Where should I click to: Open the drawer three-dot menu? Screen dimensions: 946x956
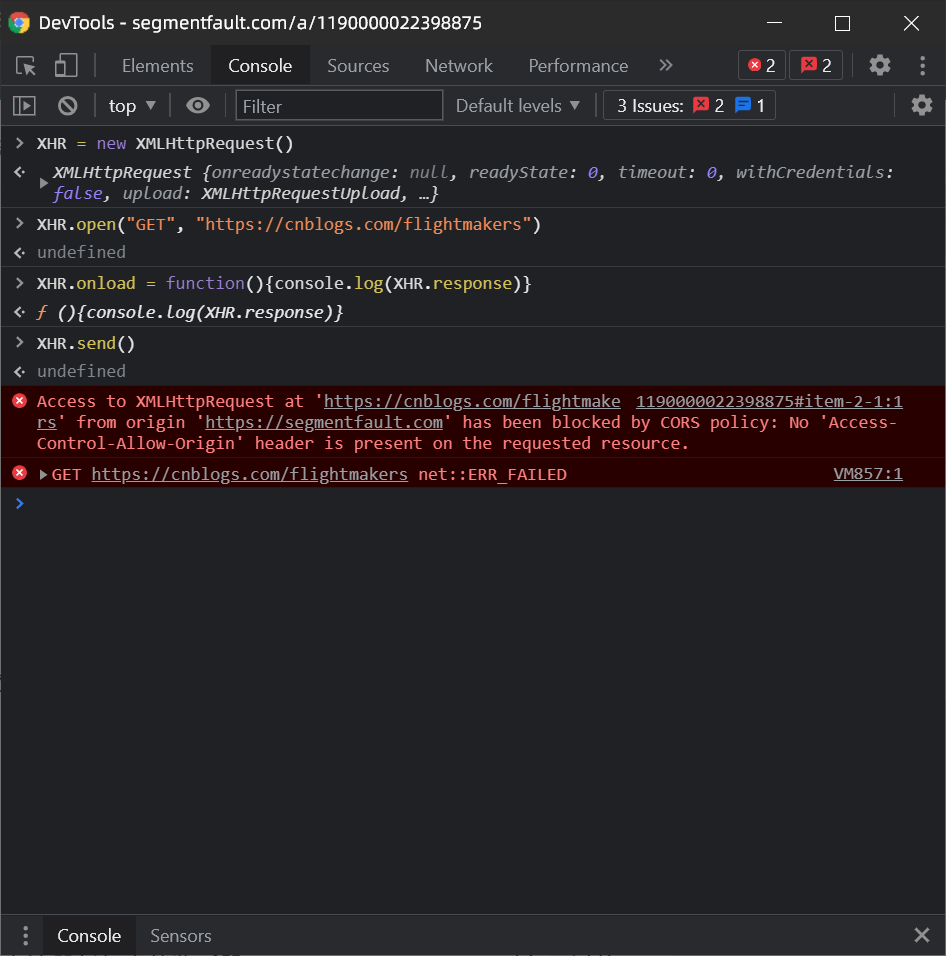coord(25,935)
